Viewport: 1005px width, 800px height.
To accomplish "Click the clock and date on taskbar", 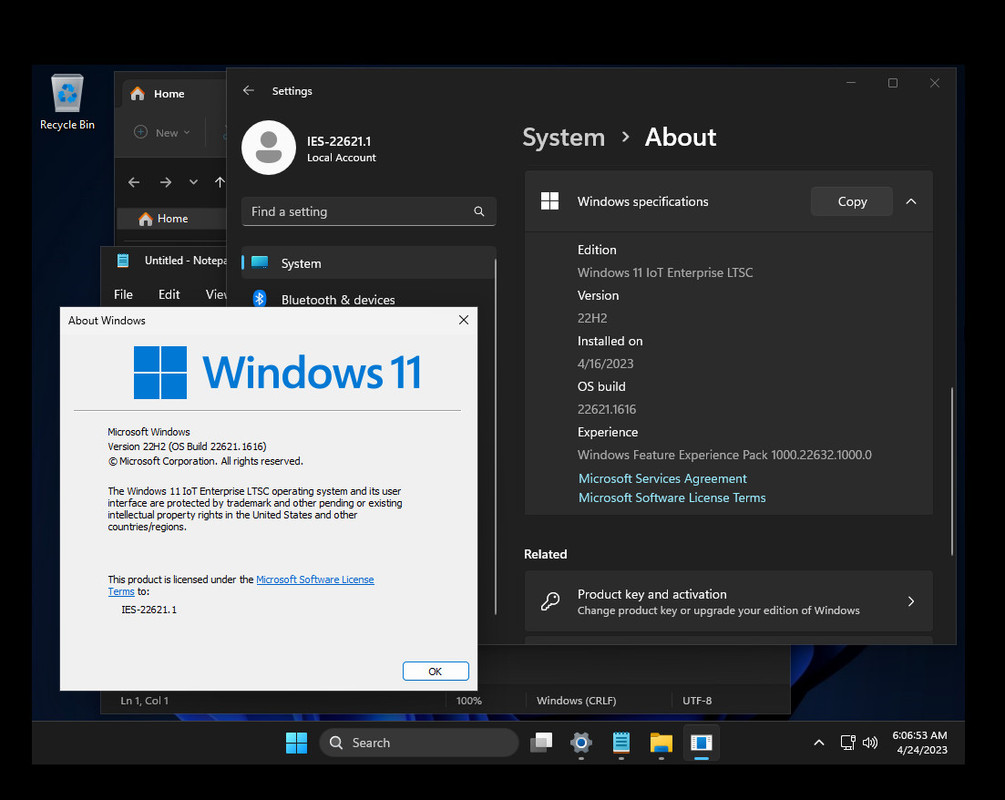I will 920,742.
